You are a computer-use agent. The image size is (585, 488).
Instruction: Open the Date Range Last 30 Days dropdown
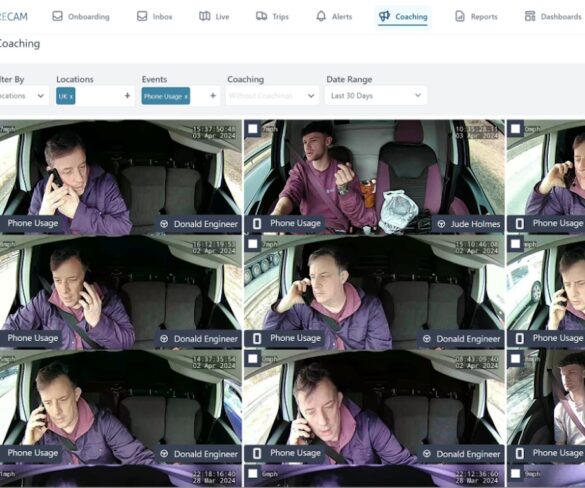point(376,96)
